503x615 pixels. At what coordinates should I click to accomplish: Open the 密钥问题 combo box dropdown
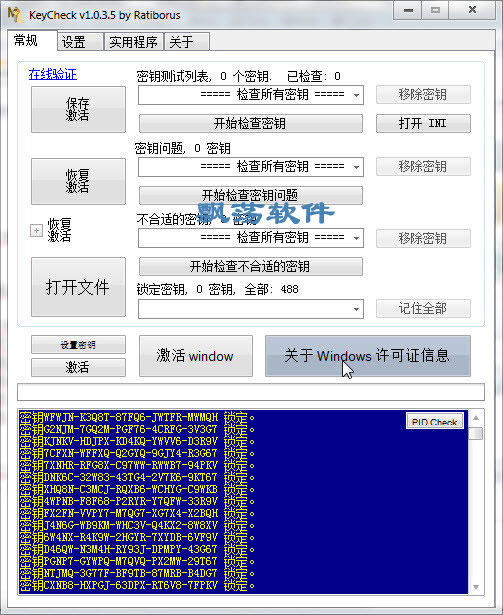[356, 167]
